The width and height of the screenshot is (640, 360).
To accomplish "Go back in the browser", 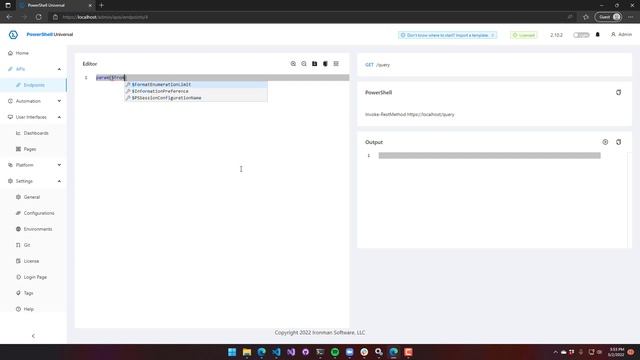I will [9, 17].
